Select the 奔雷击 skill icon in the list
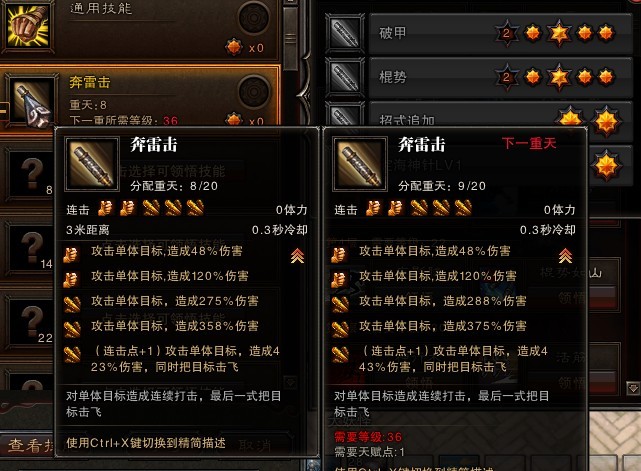This screenshot has width=641, height=471. click(32, 102)
